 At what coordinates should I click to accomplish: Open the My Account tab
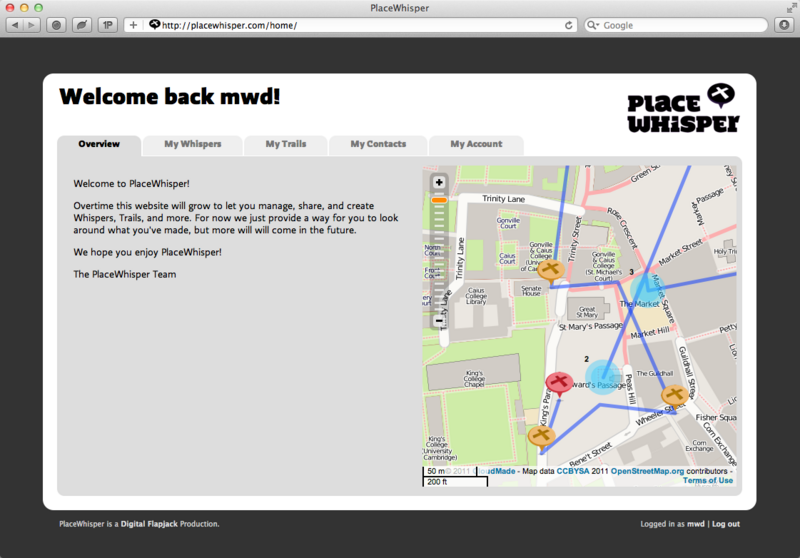coord(476,144)
